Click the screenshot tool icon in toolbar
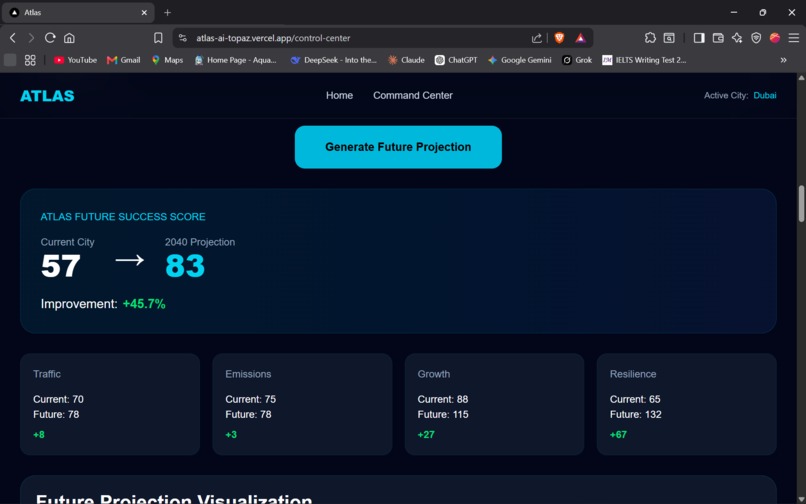Image resolution: width=806 pixels, height=504 pixels. (669, 38)
